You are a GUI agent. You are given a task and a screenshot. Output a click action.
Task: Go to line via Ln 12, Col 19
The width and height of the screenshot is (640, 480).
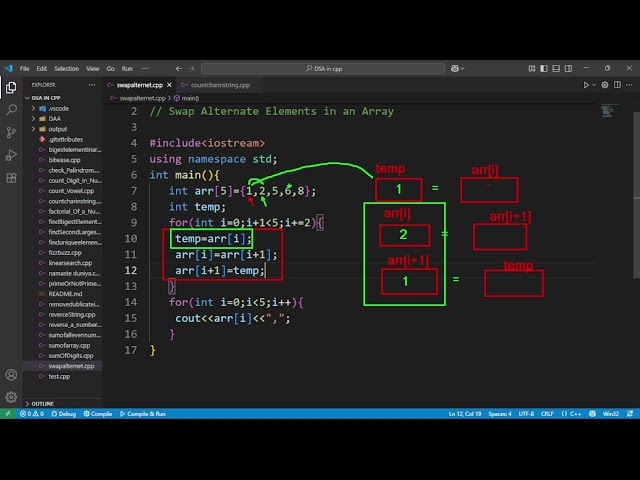point(465,413)
